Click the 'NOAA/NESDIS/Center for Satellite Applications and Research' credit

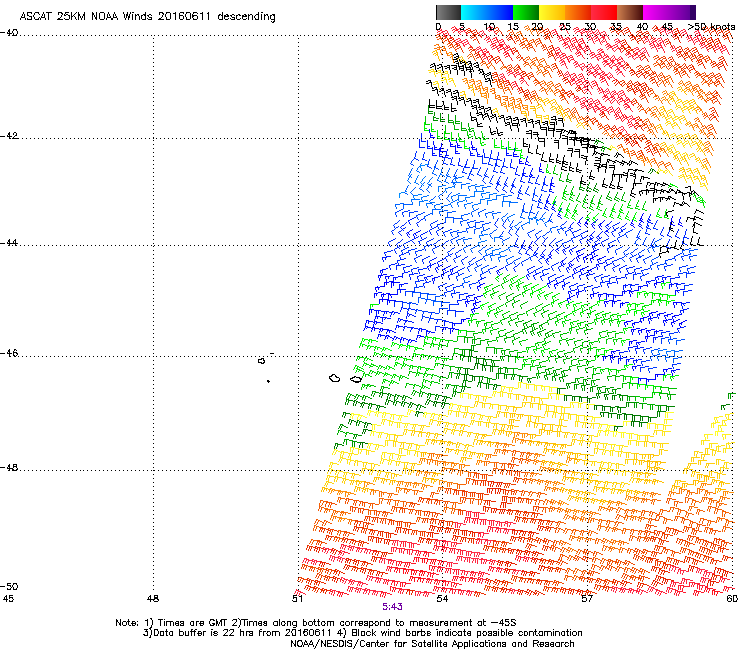coord(432,644)
